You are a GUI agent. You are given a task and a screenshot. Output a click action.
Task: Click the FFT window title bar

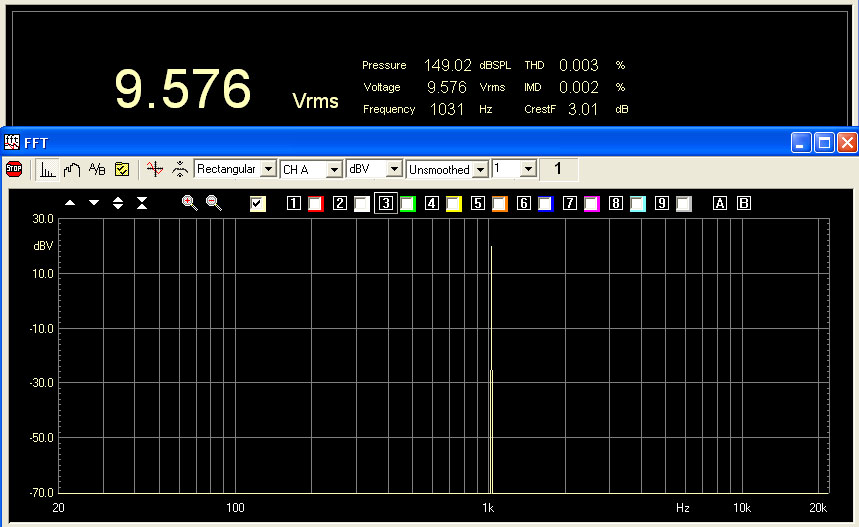pyautogui.click(x=400, y=143)
